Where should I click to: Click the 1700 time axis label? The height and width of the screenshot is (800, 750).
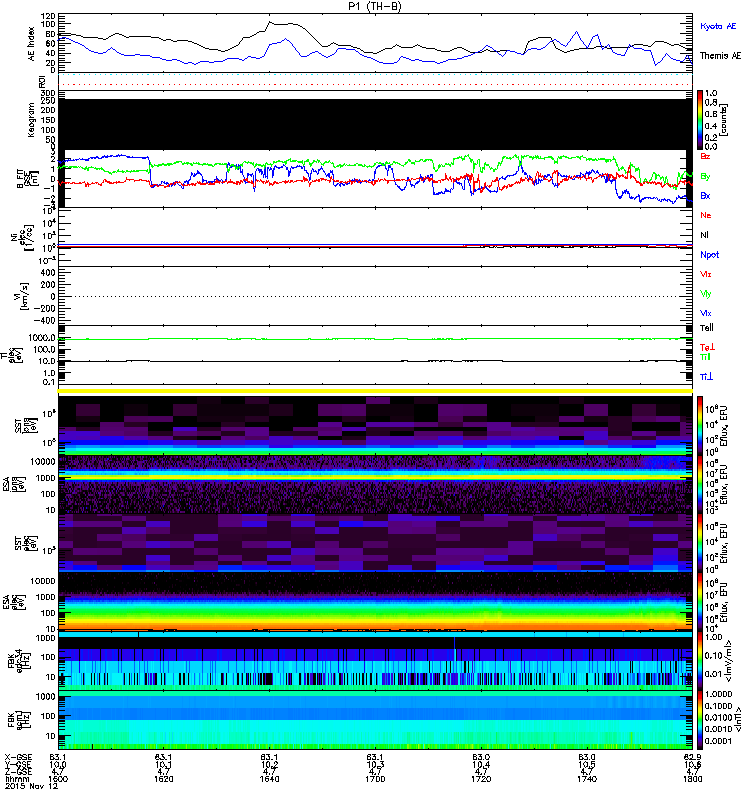point(375,779)
